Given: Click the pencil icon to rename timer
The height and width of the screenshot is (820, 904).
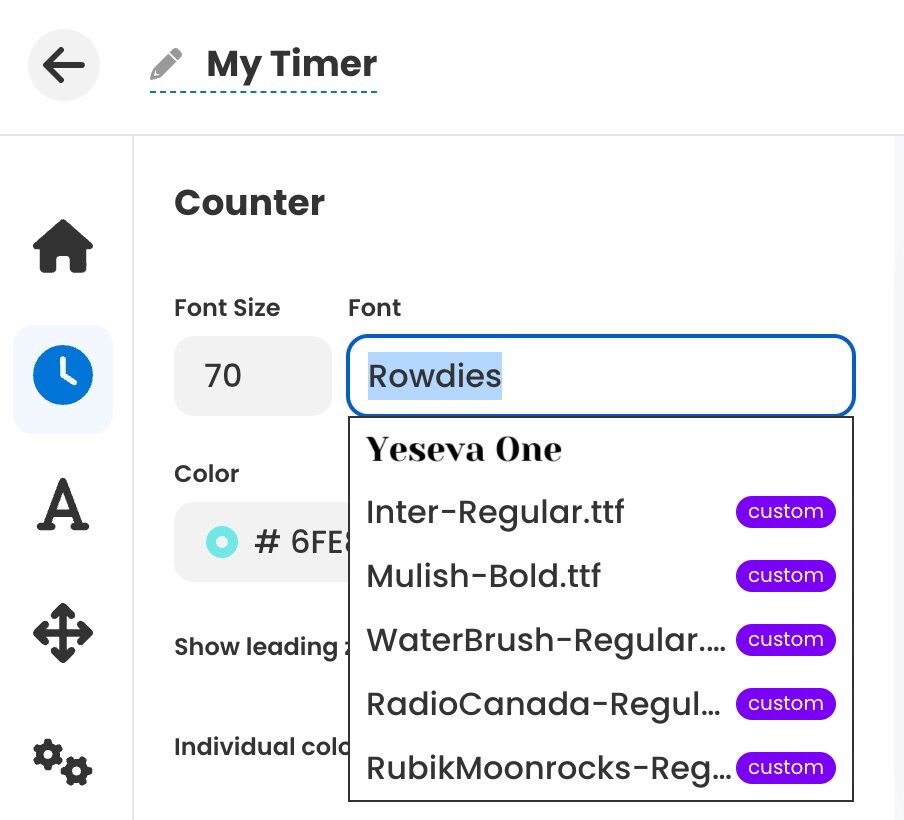Looking at the screenshot, I should pos(168,62).
